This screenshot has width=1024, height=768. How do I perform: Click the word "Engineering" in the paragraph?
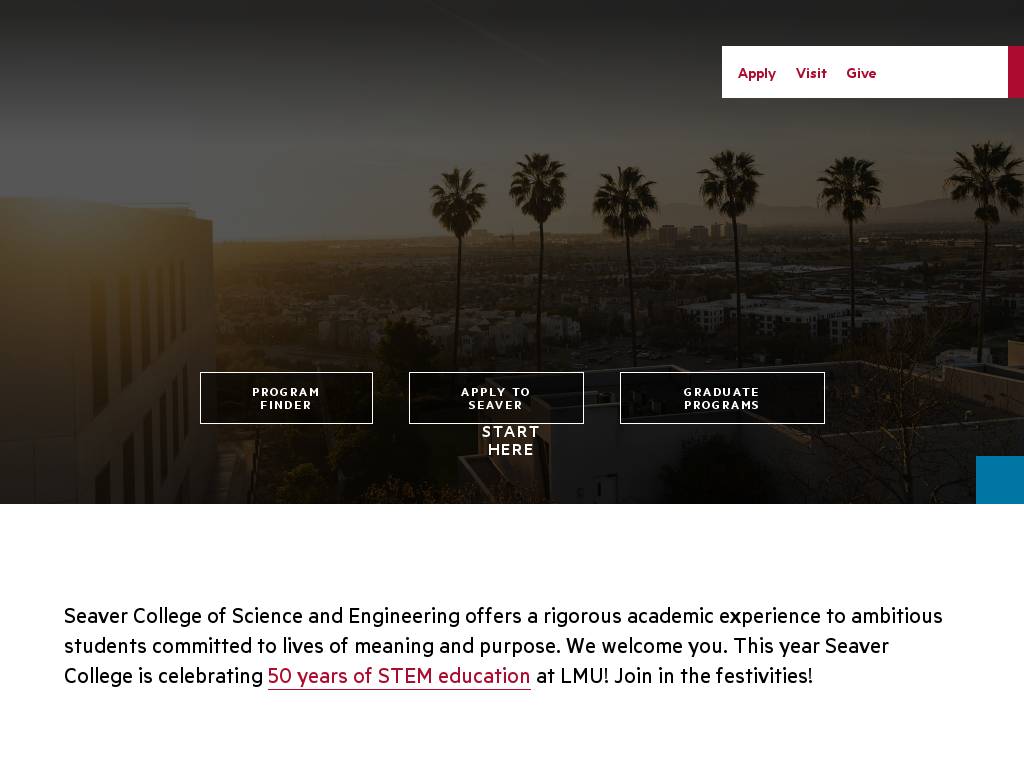(404, 616)
